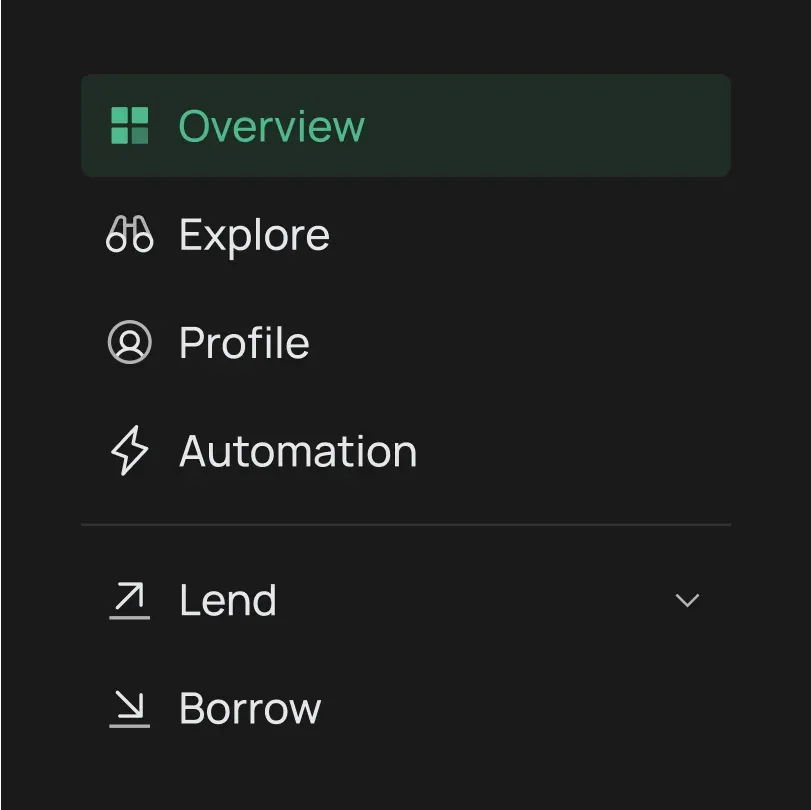This screenshot has height=810, width=811.
Task: Click the Explore binoculars icon
Action: [x=129, y=234]
